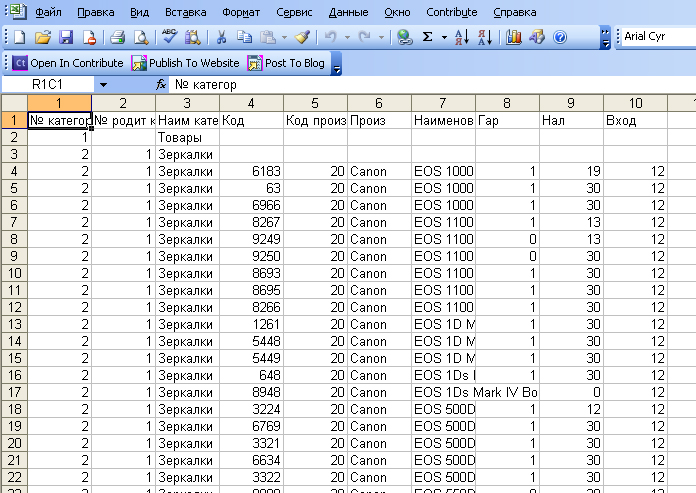This screenshot has width=696, height=493.
Task: Open the Правка menu
Action: point(96,12)
